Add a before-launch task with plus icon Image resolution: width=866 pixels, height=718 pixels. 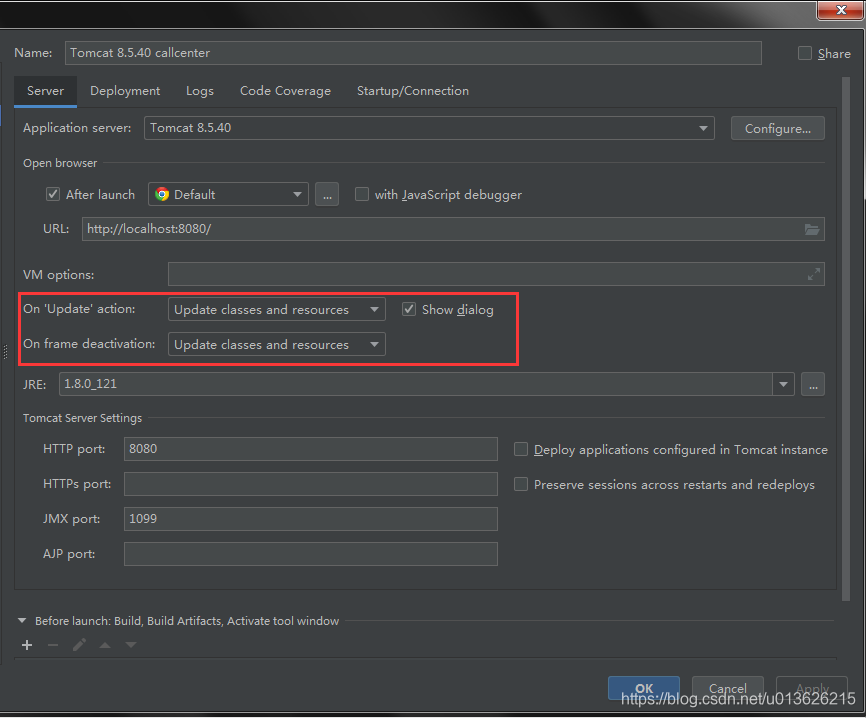27,645
